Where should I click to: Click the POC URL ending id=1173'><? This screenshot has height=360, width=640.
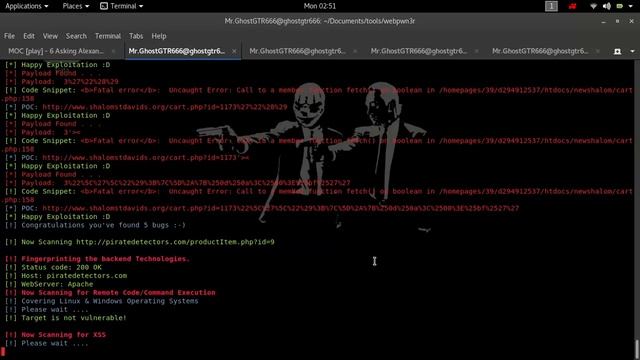pyautogui.click(x=145, y=158)
